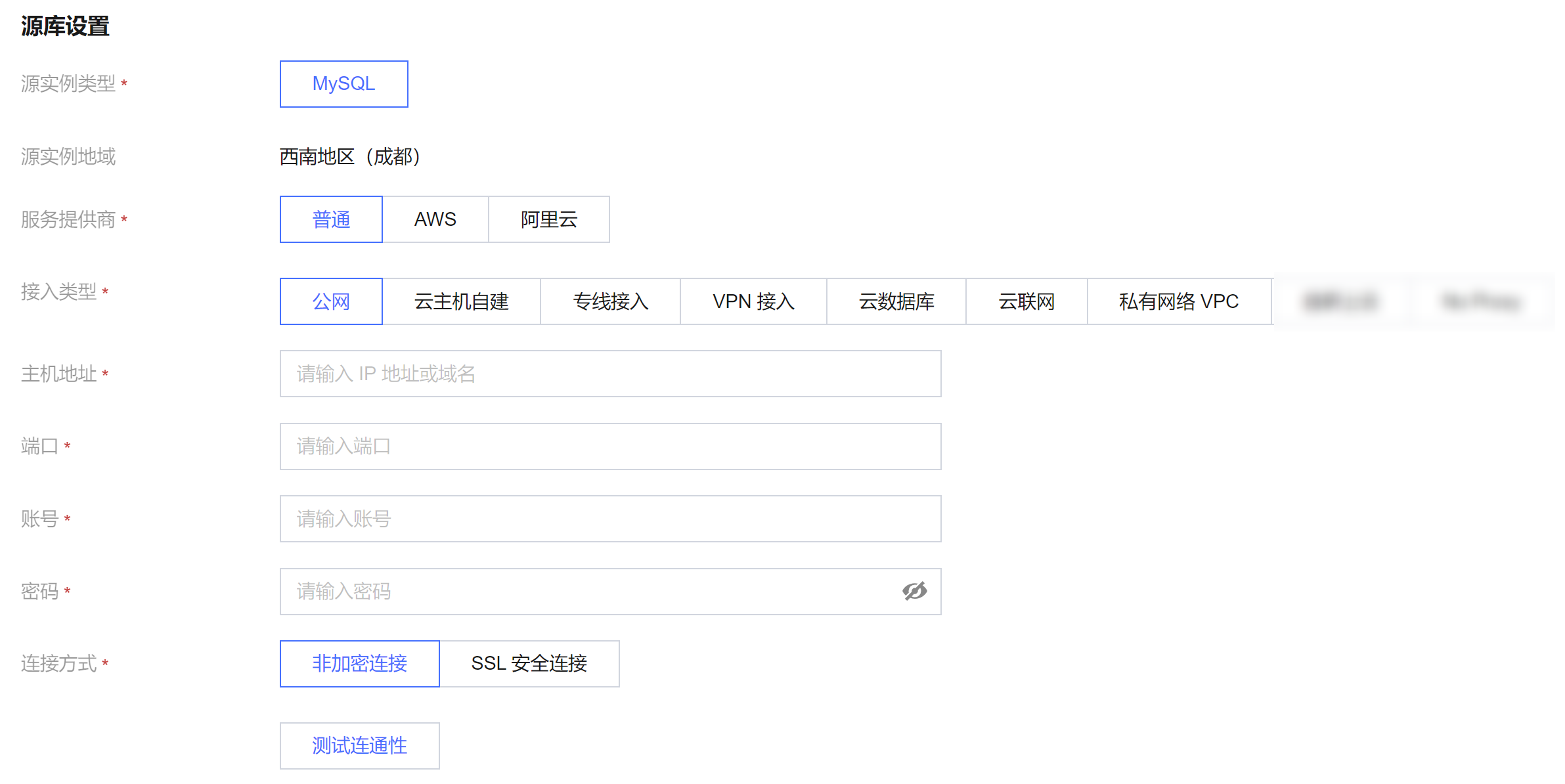Screen dimensions: 1565x784
Task: Select 公网 access type
Action: pyautogui.click(x=331, y=301)
